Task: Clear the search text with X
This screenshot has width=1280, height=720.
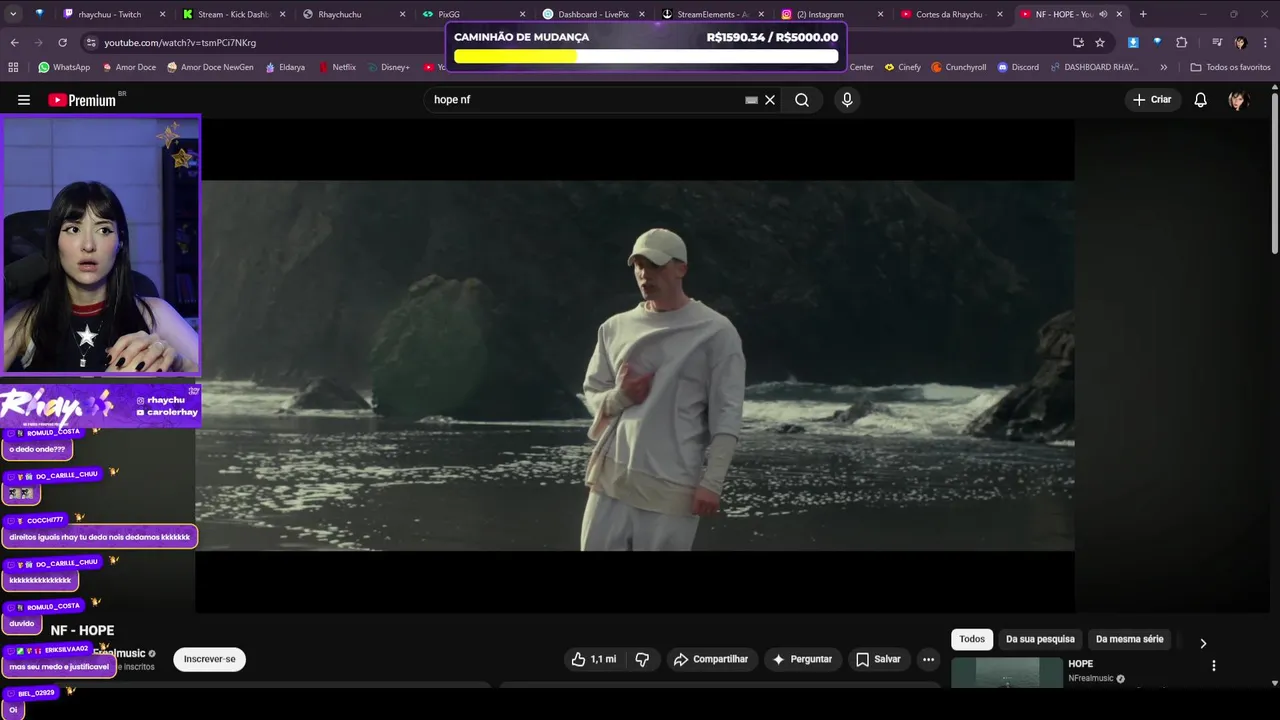Action: click(x=770, y=100)
